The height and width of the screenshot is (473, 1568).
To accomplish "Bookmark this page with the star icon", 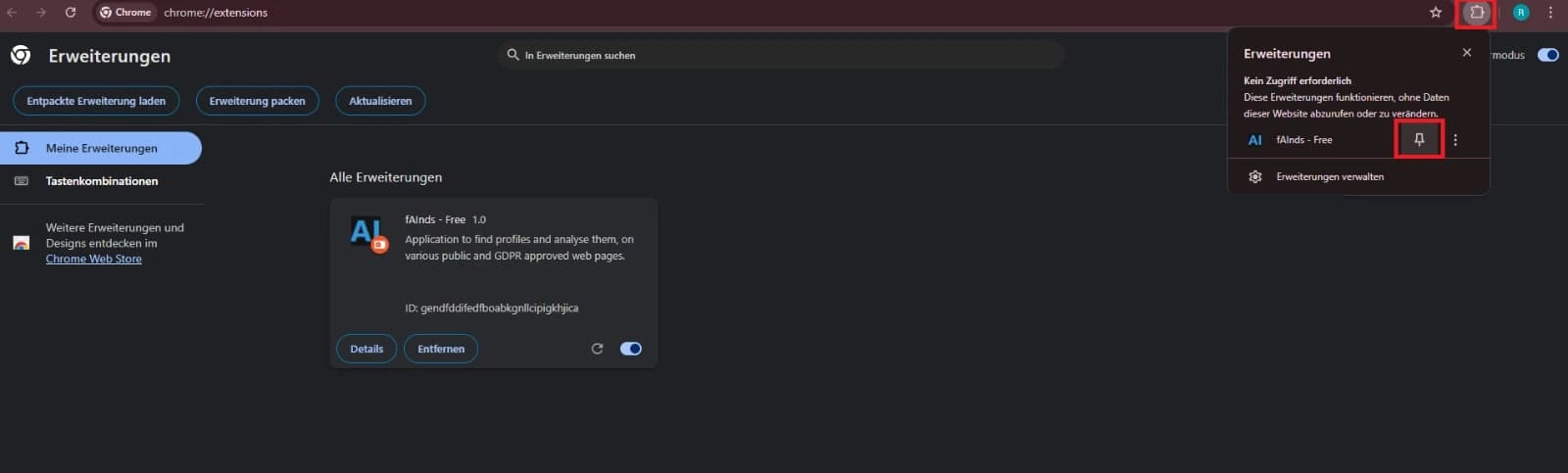I will 1436,13.
